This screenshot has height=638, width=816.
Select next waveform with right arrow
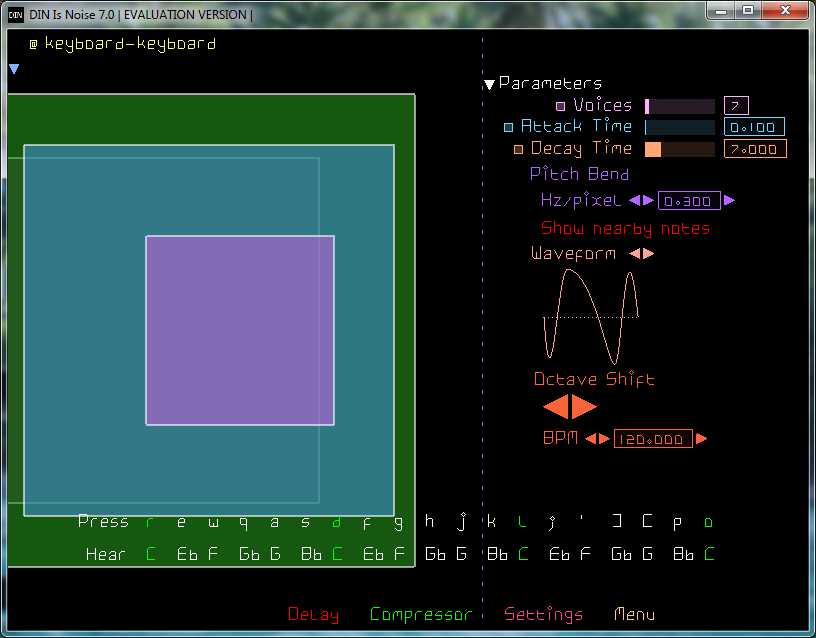(649, 254)
